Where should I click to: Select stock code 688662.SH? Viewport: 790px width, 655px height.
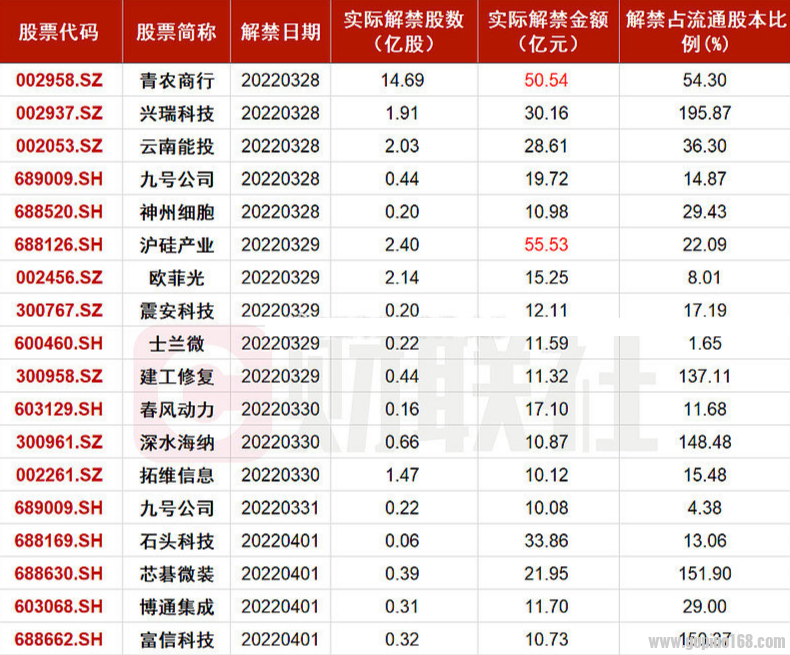(59, 639)
